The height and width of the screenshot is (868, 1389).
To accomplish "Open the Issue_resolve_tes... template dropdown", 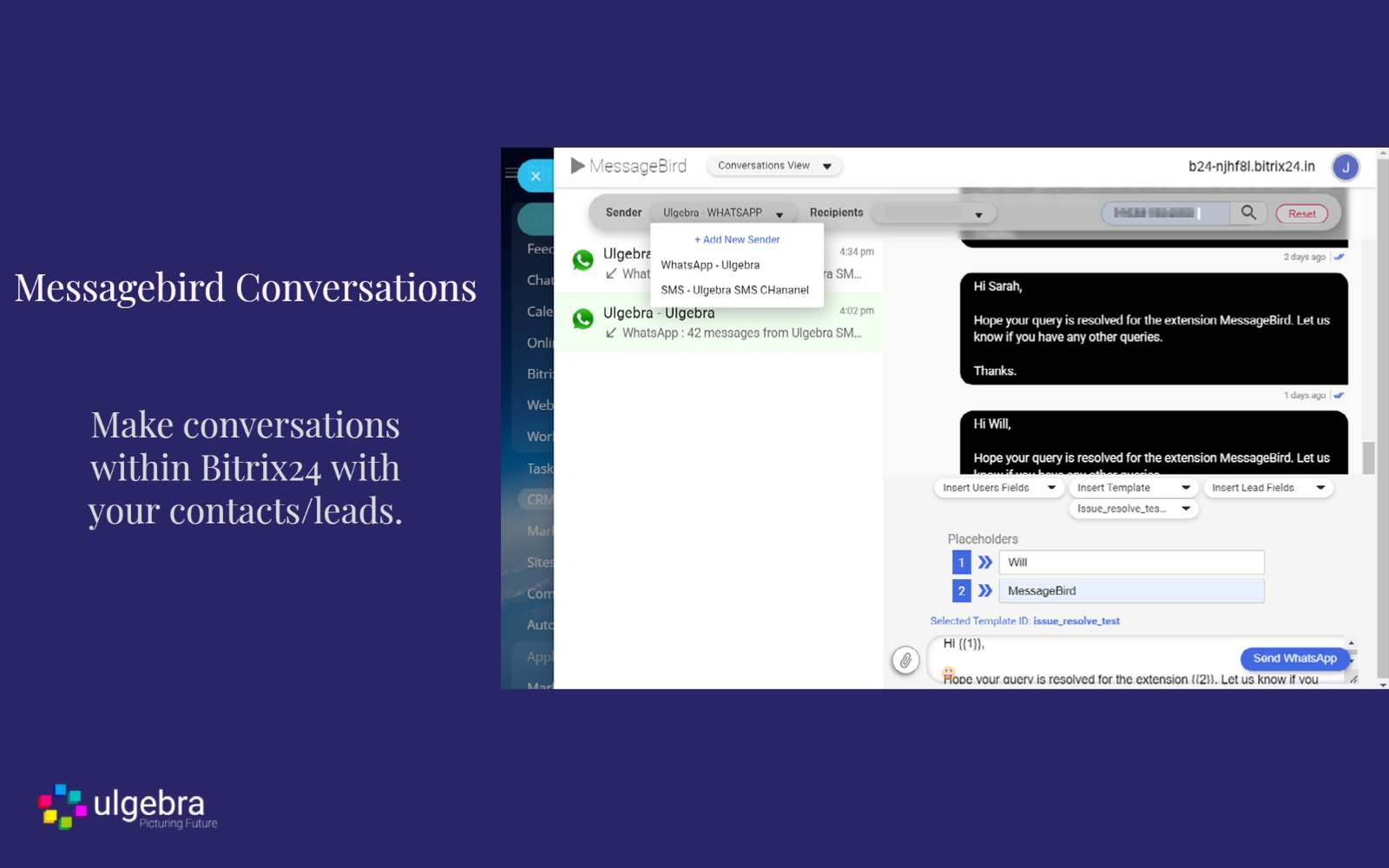I will (1133, 509).
